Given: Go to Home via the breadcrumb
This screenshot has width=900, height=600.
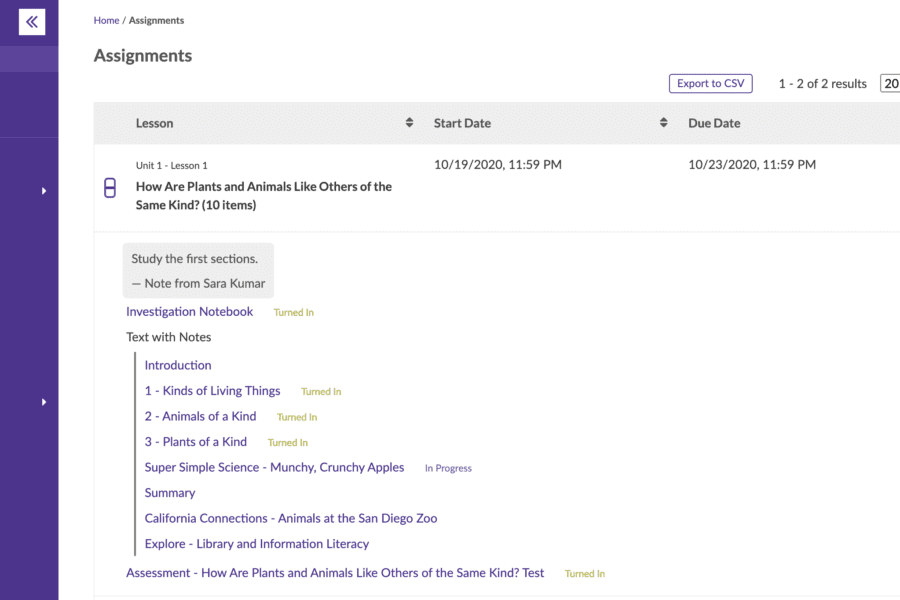Looking at the screenshot, I should 106,20.
